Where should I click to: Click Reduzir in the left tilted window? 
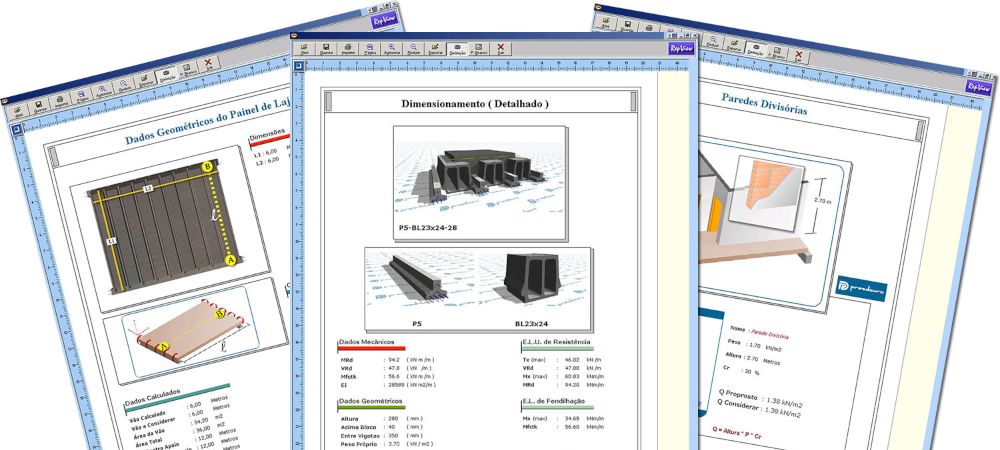click(x=124, y=83)
